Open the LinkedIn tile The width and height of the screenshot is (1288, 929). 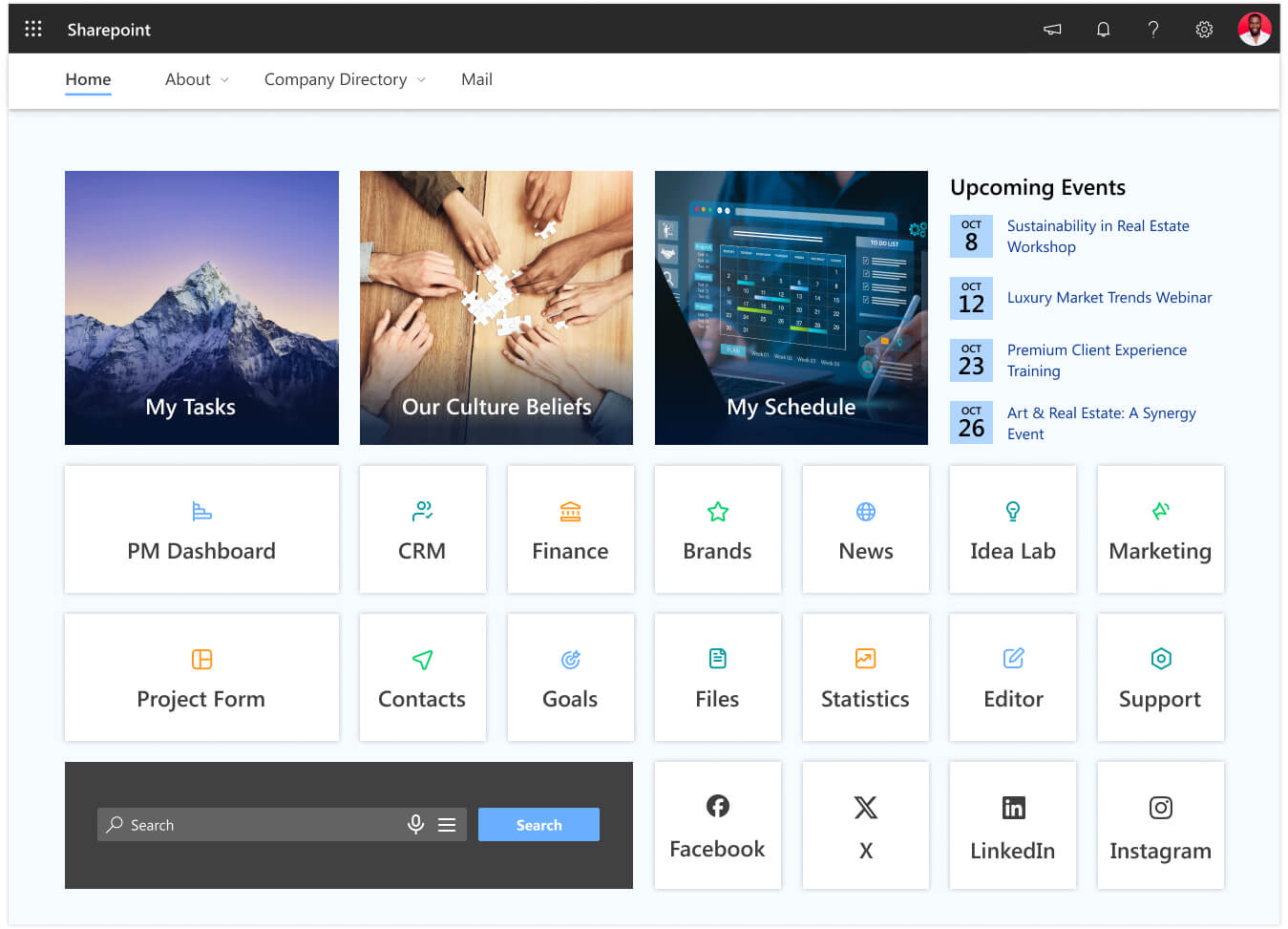point(1012,825)
